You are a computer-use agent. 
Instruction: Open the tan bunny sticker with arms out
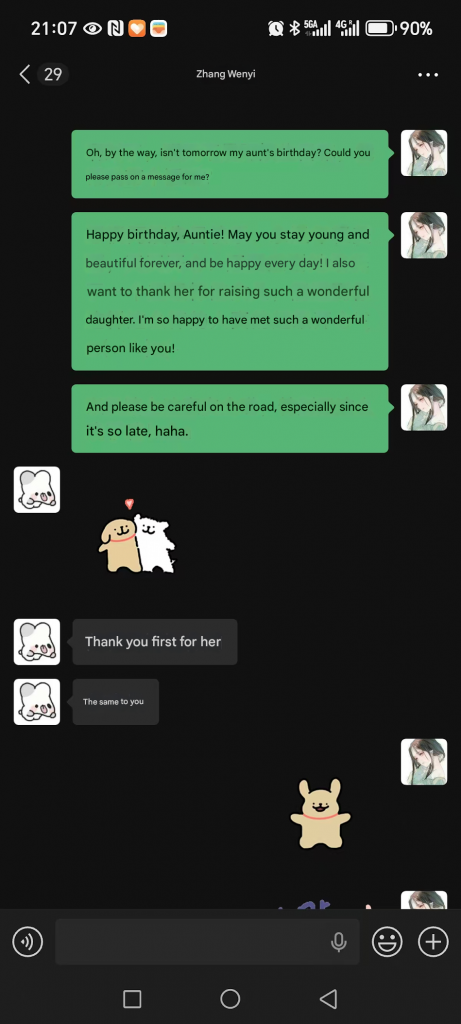tap(320, 814)
